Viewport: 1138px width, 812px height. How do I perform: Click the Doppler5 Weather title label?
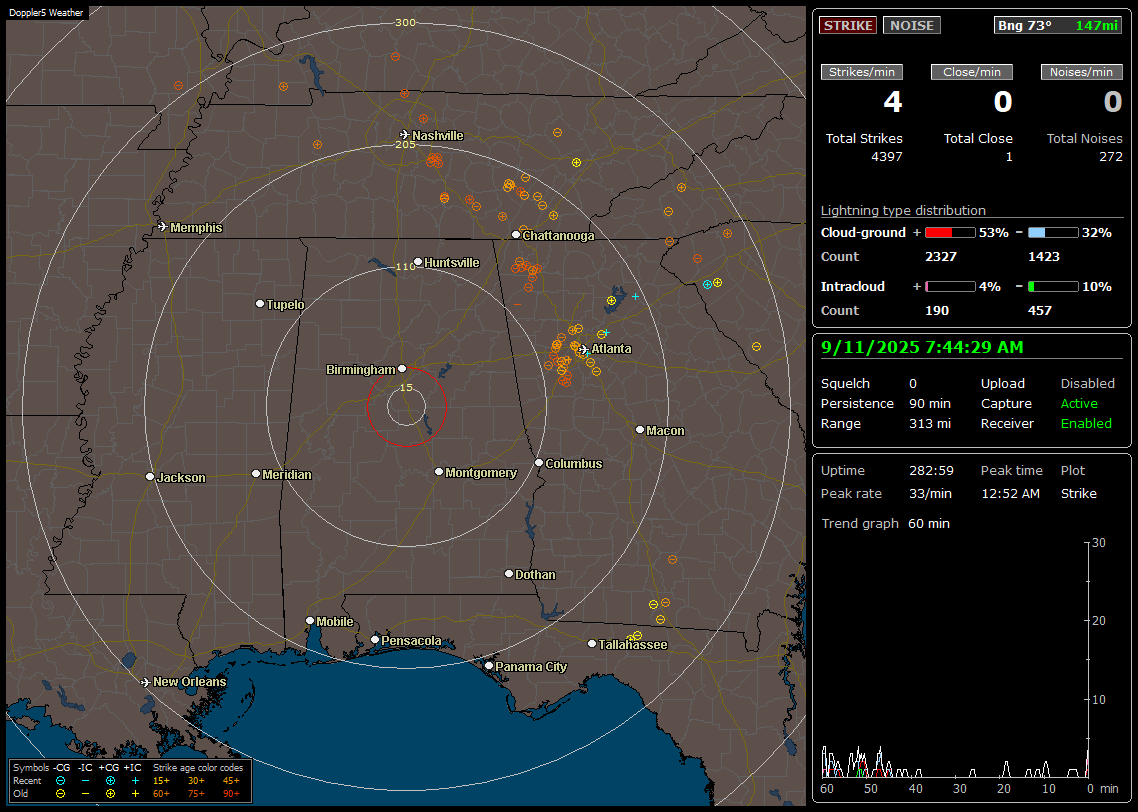click(x=46, y=12)
